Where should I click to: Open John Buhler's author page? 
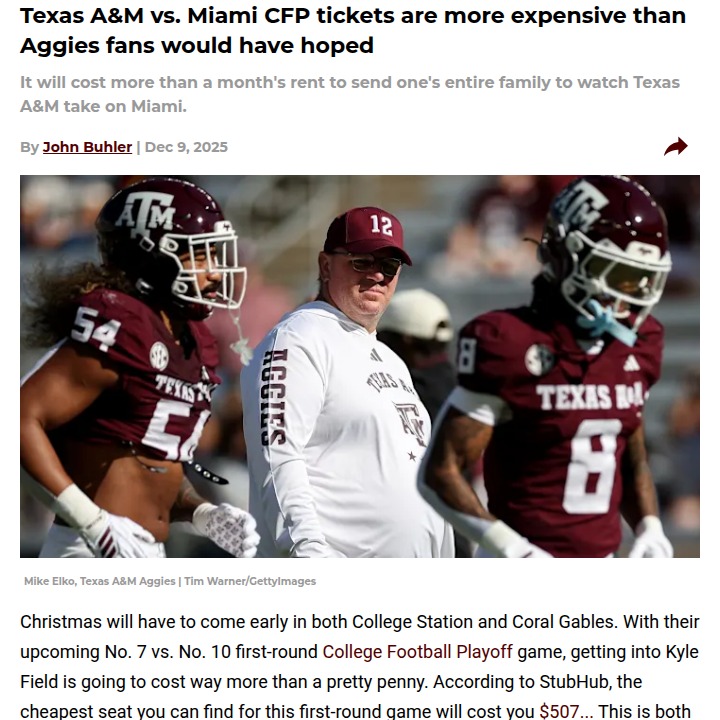pyautogui.click(x=87, y=147)
